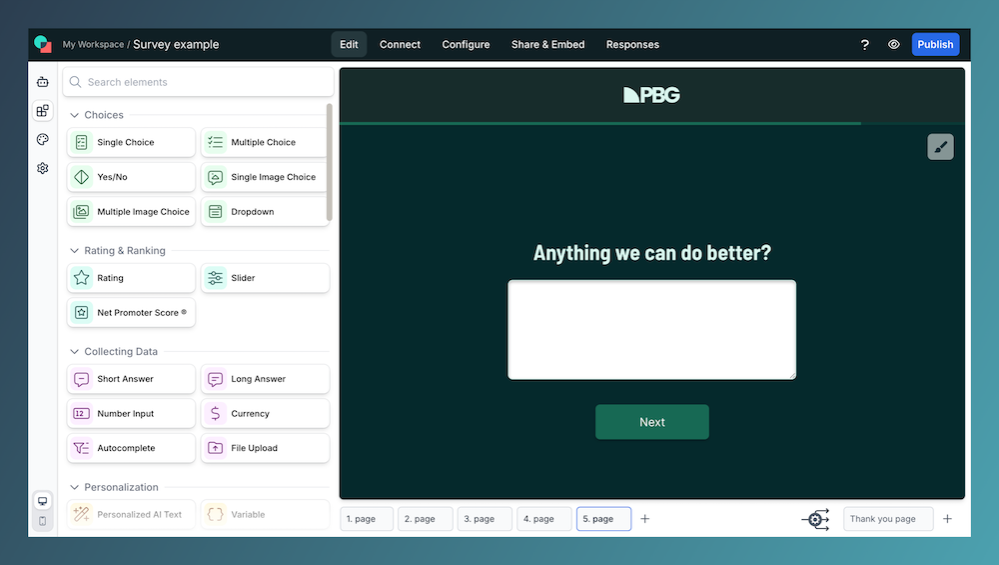Click the paintbrush edit design button

tap(940, 147)
